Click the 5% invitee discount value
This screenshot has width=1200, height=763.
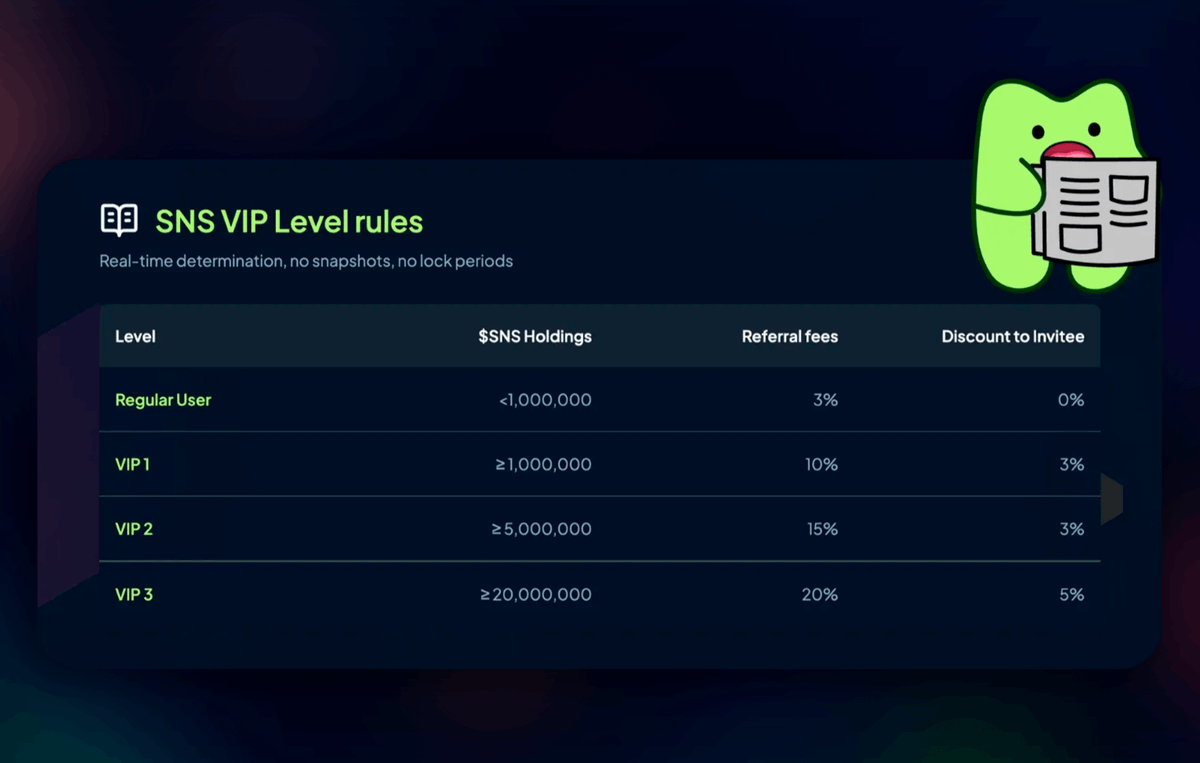pos(1071,594)
